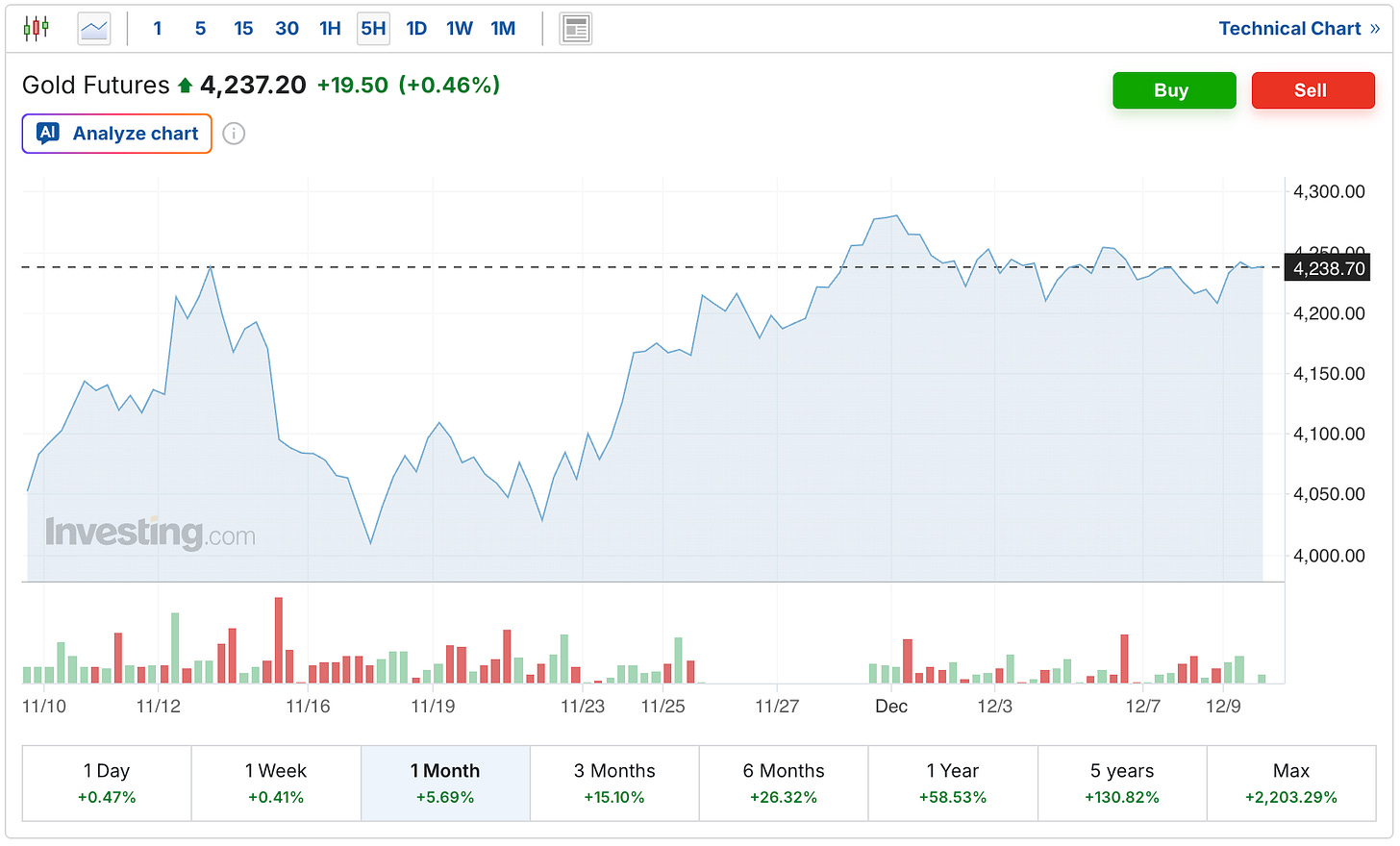Image resolution: width=1400 pixels, height=846 pixels.
Task: Choose the 15 minute interval
Action: tap(243, 29)
